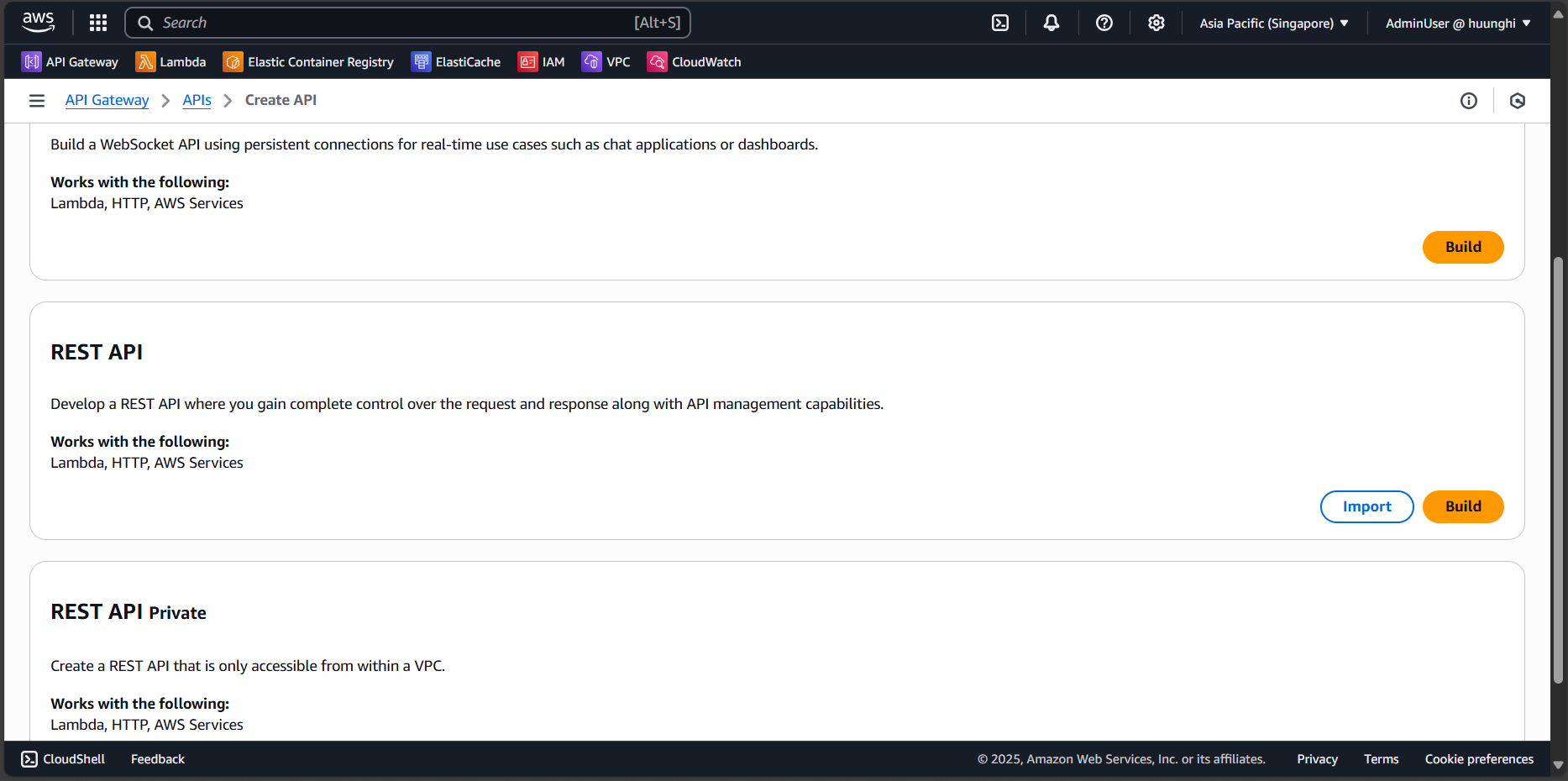Click Build for the WebSocket API

pos(1463,247)
